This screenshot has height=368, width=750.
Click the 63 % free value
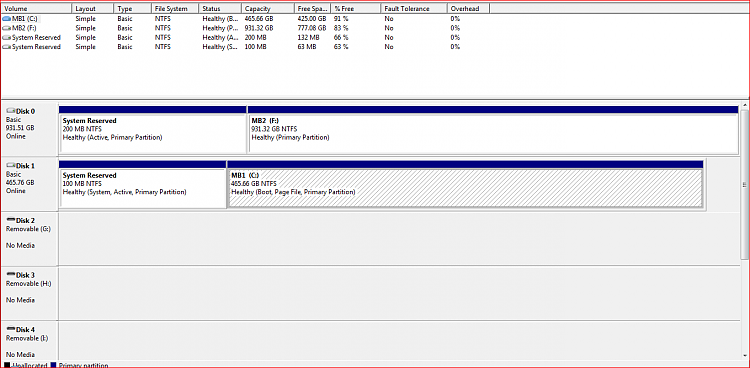click(x=341, y=47)
